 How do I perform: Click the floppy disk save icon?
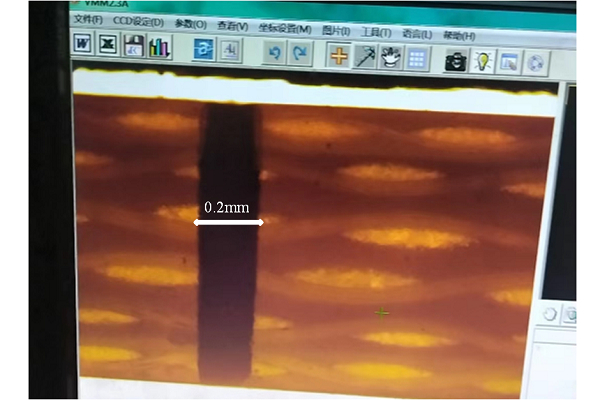coord(134,46)
